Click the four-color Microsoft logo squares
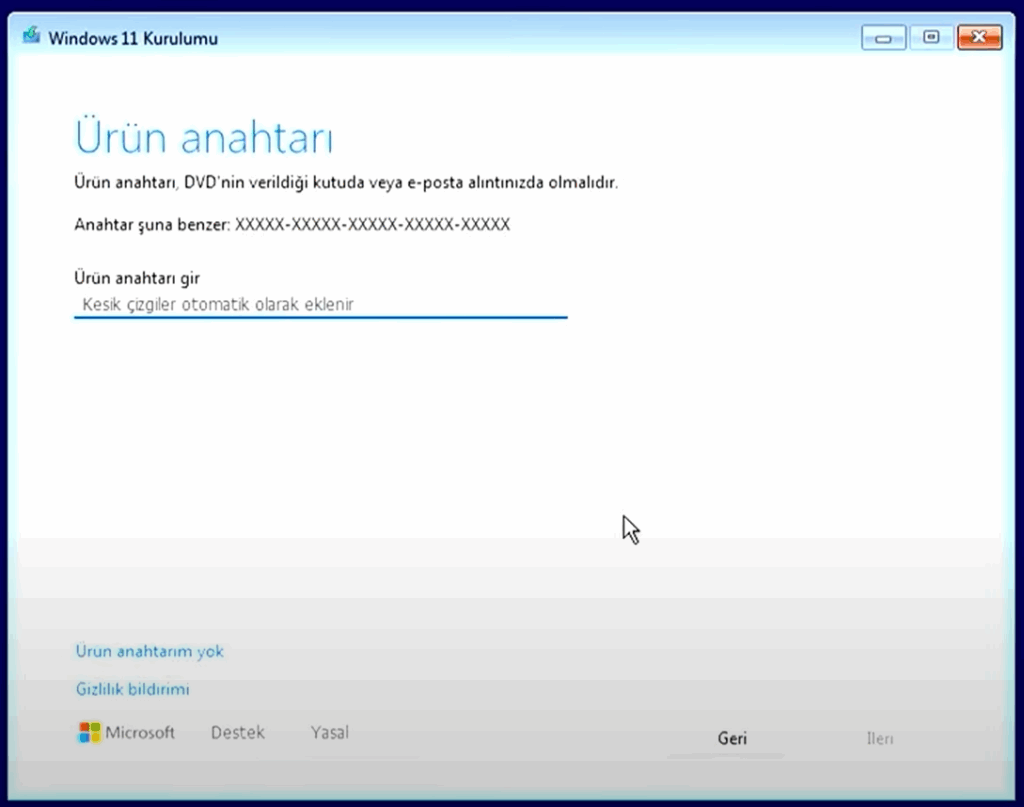Viewport: 1024px width, 807px height. [89, 733]
